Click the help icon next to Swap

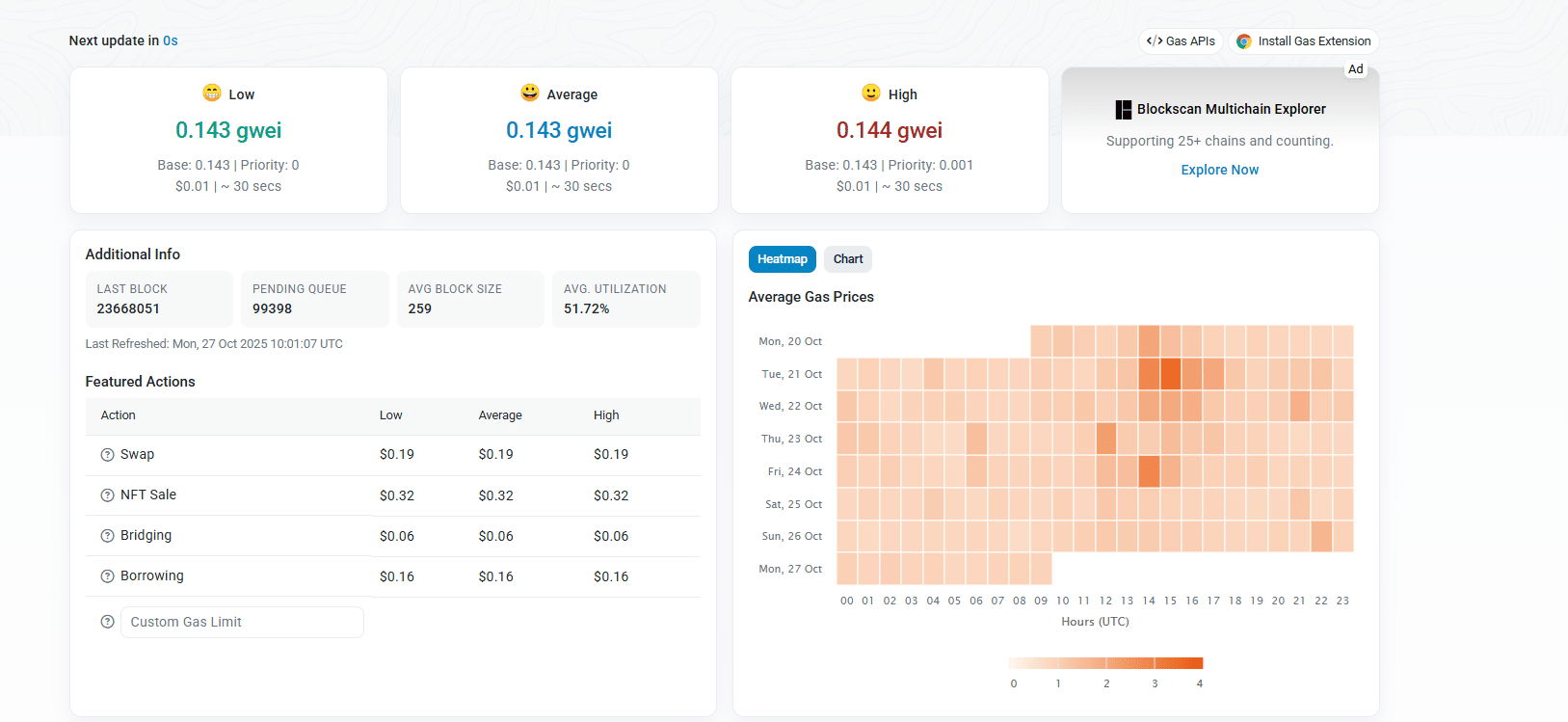pos(108,455)
